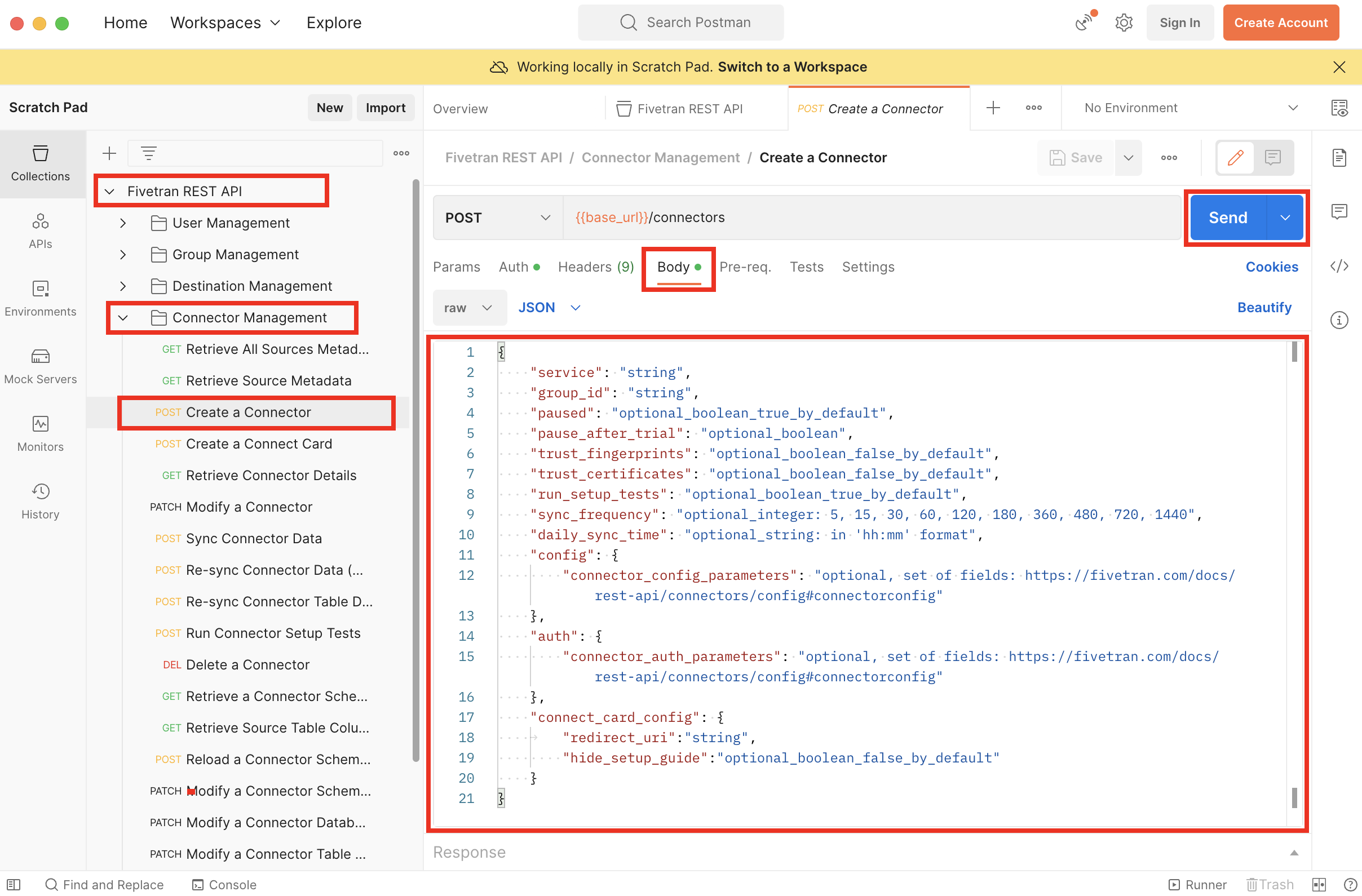Click the New button
The image size is (1362, 896).
330,108
